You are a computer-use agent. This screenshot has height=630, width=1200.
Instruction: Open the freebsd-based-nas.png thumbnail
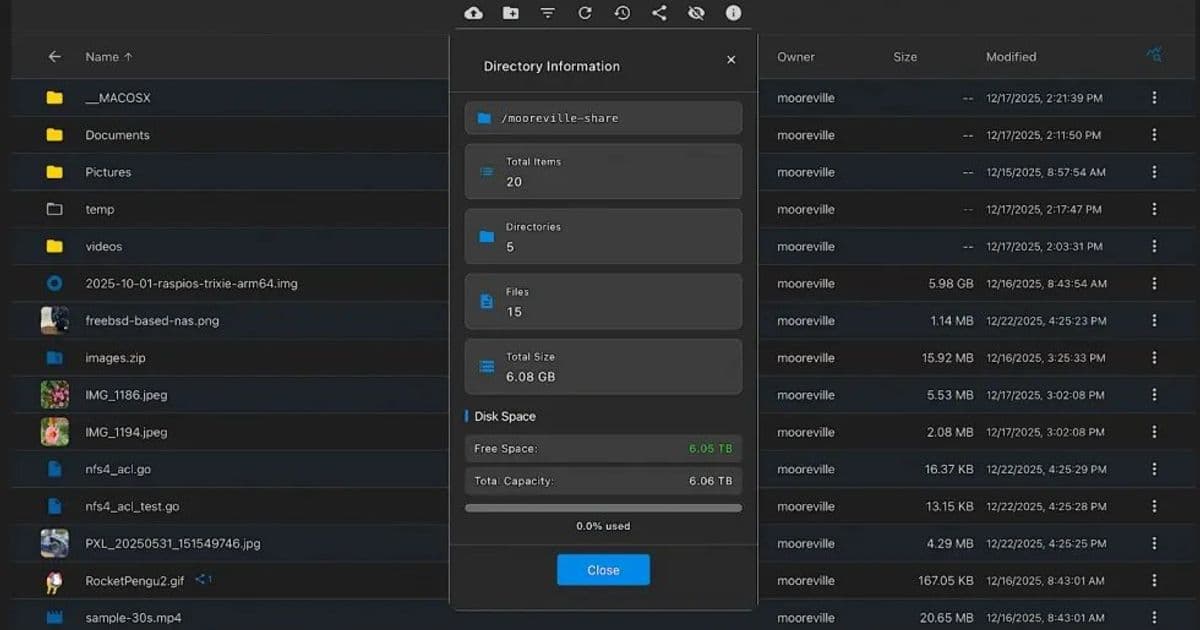[x=52, y=320]
